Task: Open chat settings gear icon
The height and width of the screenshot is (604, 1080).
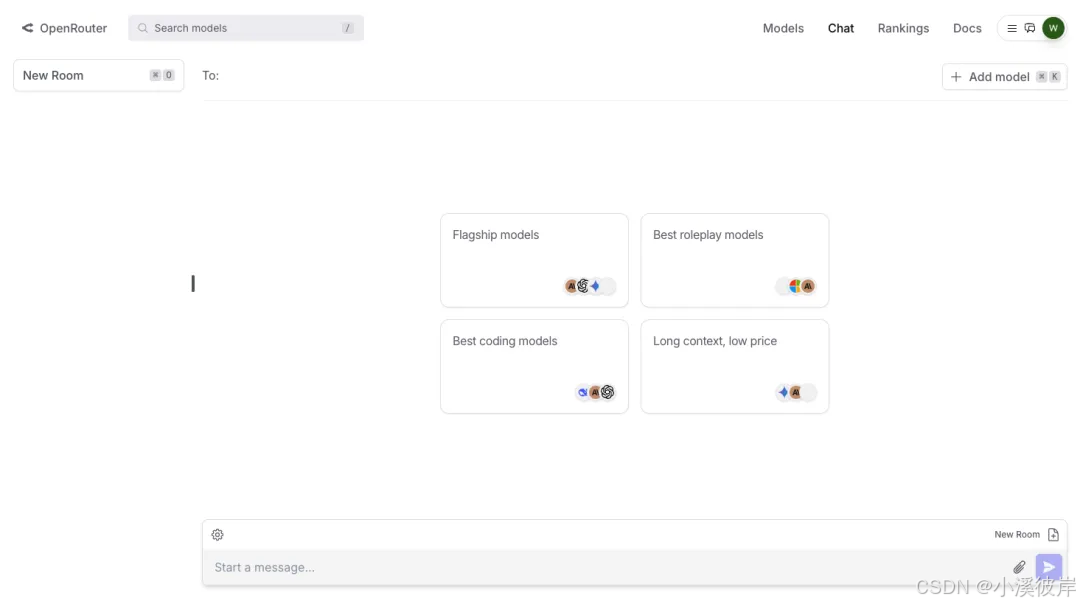Action: point(218,534)
